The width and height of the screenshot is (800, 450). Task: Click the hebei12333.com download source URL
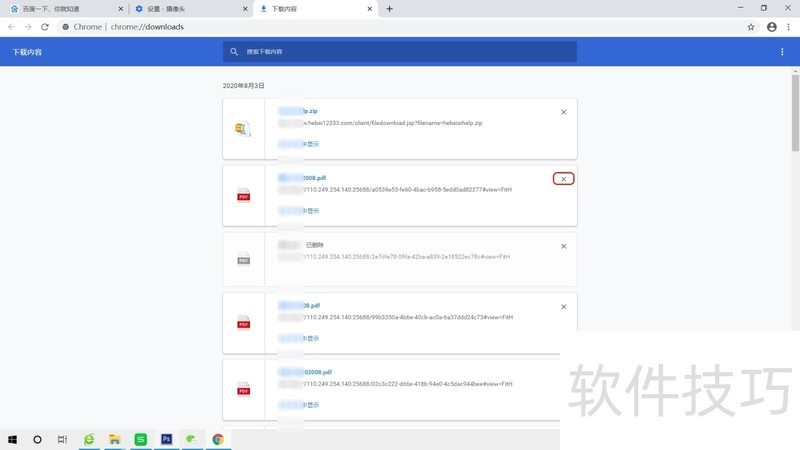[380, 123]
